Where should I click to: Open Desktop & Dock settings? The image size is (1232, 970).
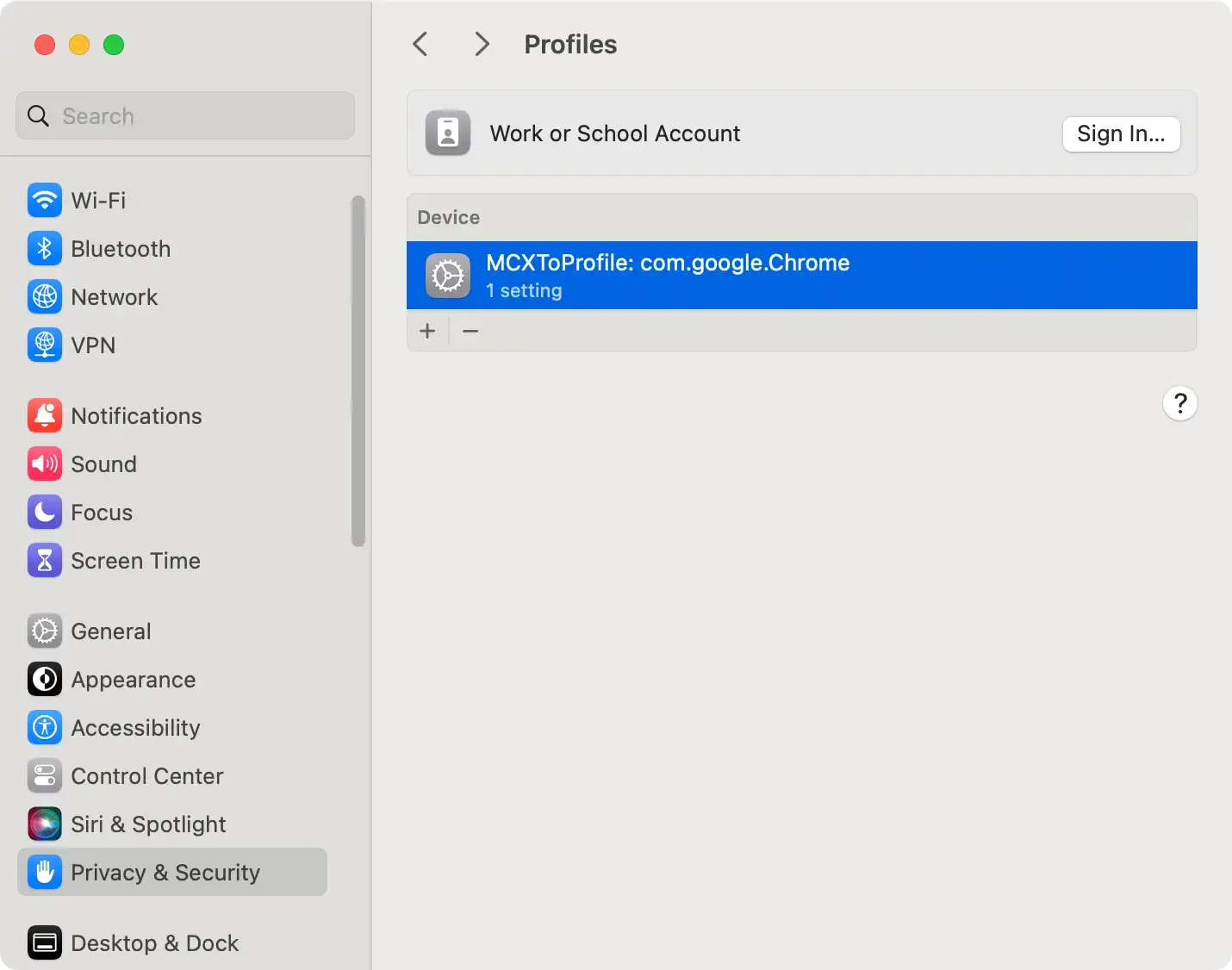(x=154, y=943)
